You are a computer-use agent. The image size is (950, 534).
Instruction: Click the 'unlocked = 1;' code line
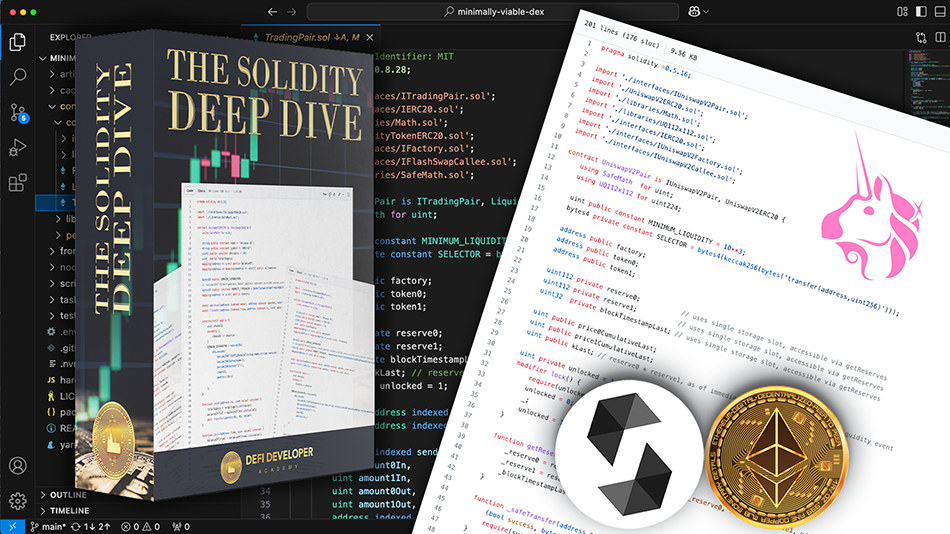click(x=414, y=386)
